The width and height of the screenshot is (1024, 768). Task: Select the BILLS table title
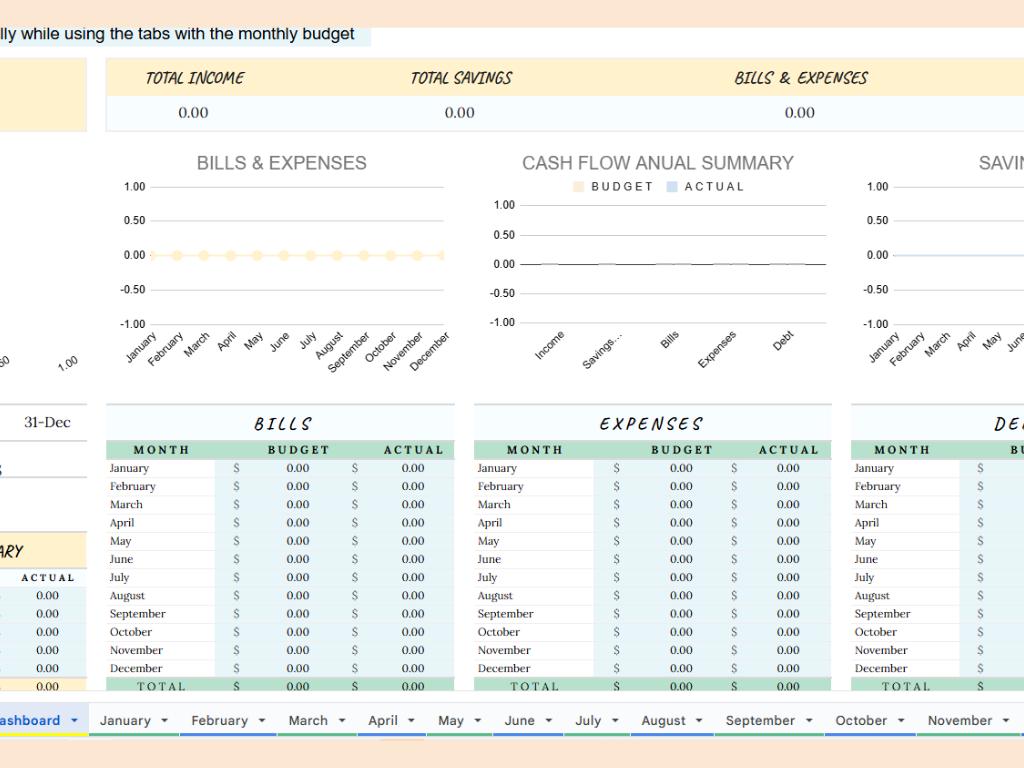[x=282, y=424]
